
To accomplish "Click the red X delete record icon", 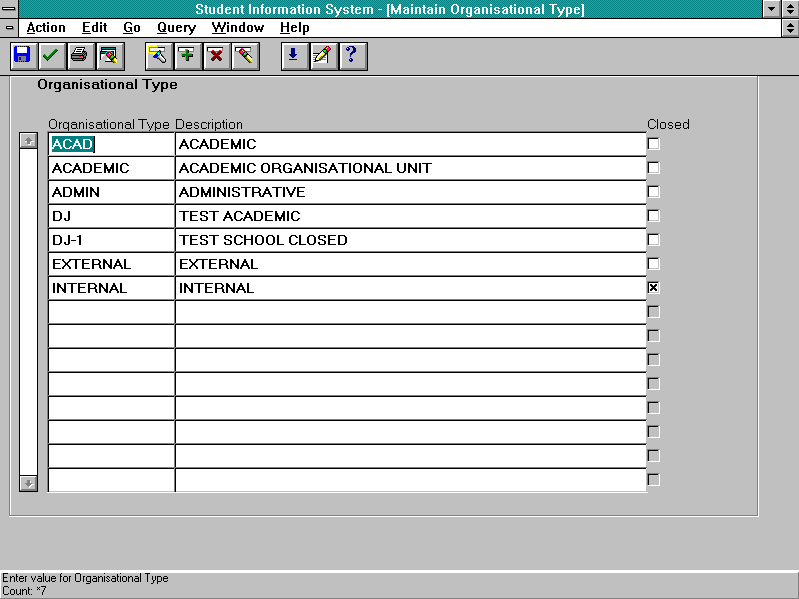I will [215, 56].
